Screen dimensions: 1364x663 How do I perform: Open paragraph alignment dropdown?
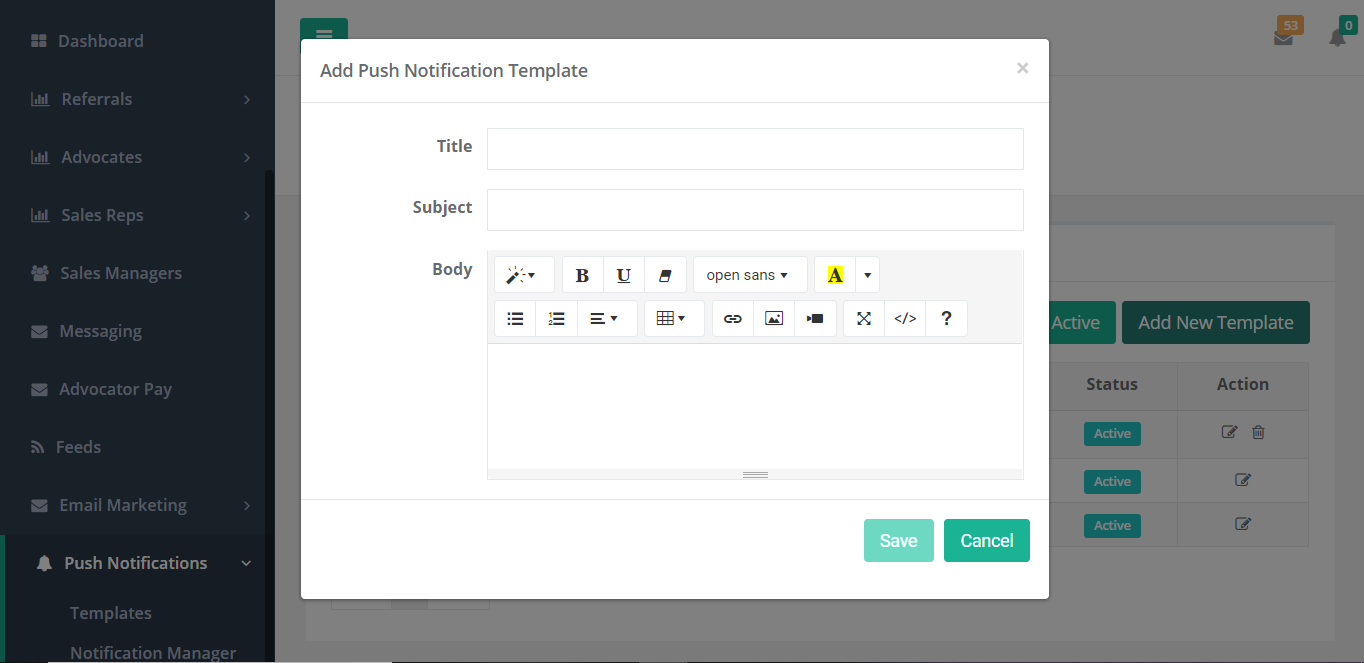606,319
